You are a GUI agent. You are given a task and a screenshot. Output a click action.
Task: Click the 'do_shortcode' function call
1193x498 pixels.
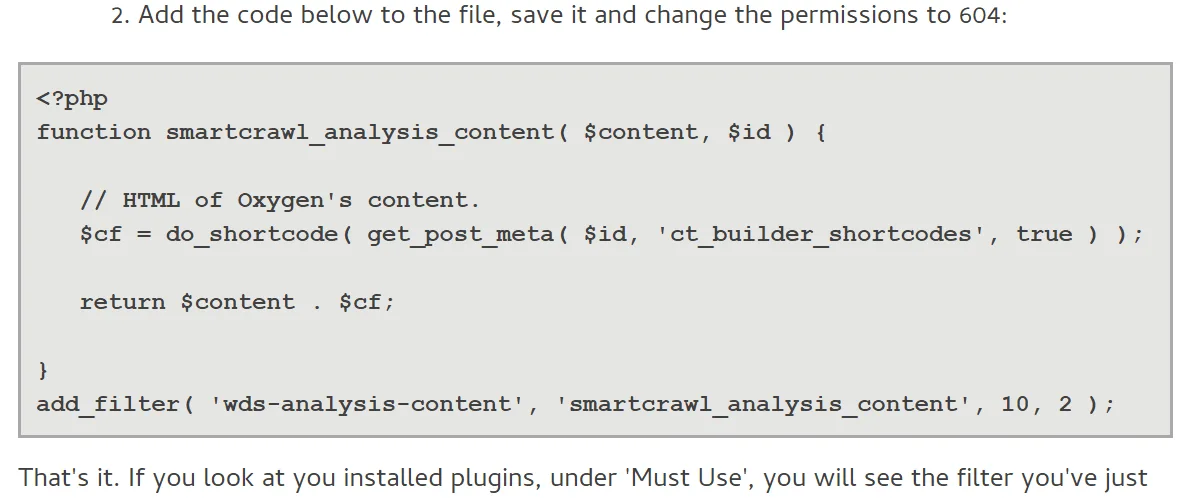[252, 234]
